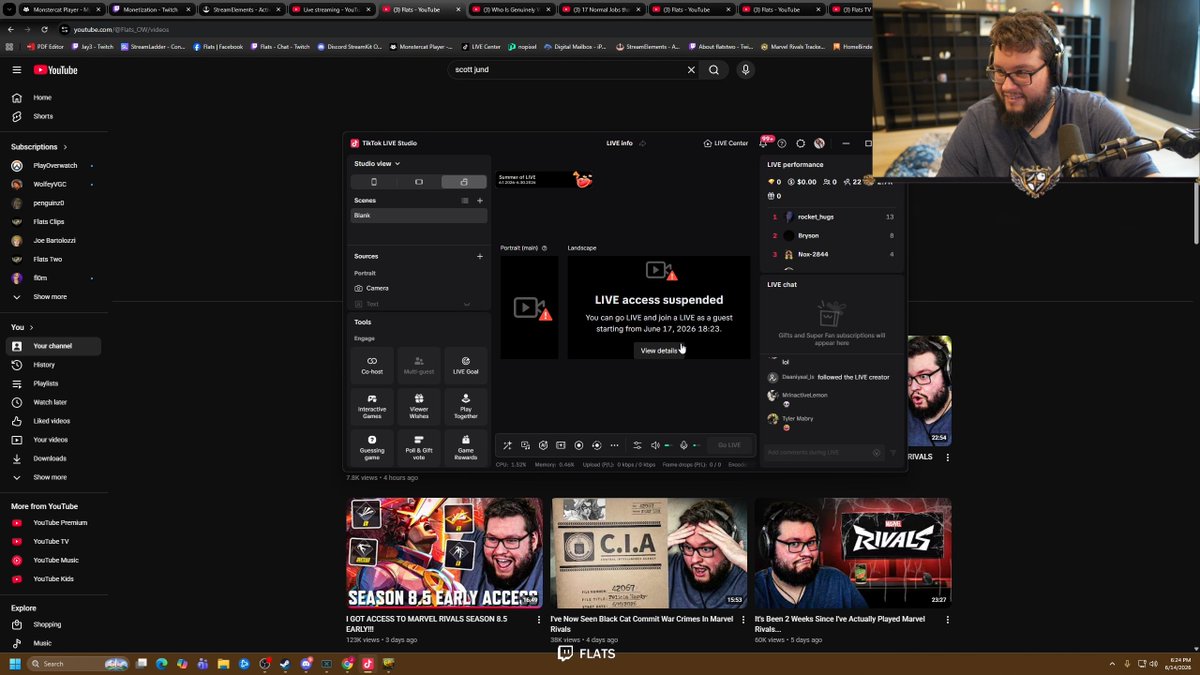Open the LIVE Goal tool
The width and height of the screenshot is (1200, 675).
click(466, 365)
